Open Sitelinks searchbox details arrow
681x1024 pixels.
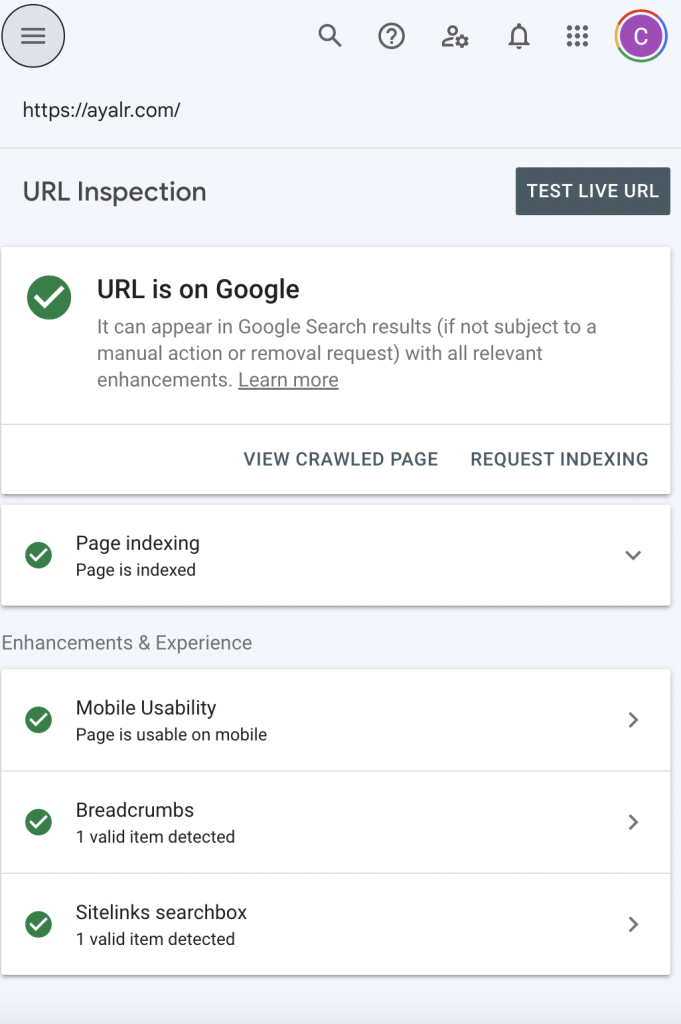633,924
